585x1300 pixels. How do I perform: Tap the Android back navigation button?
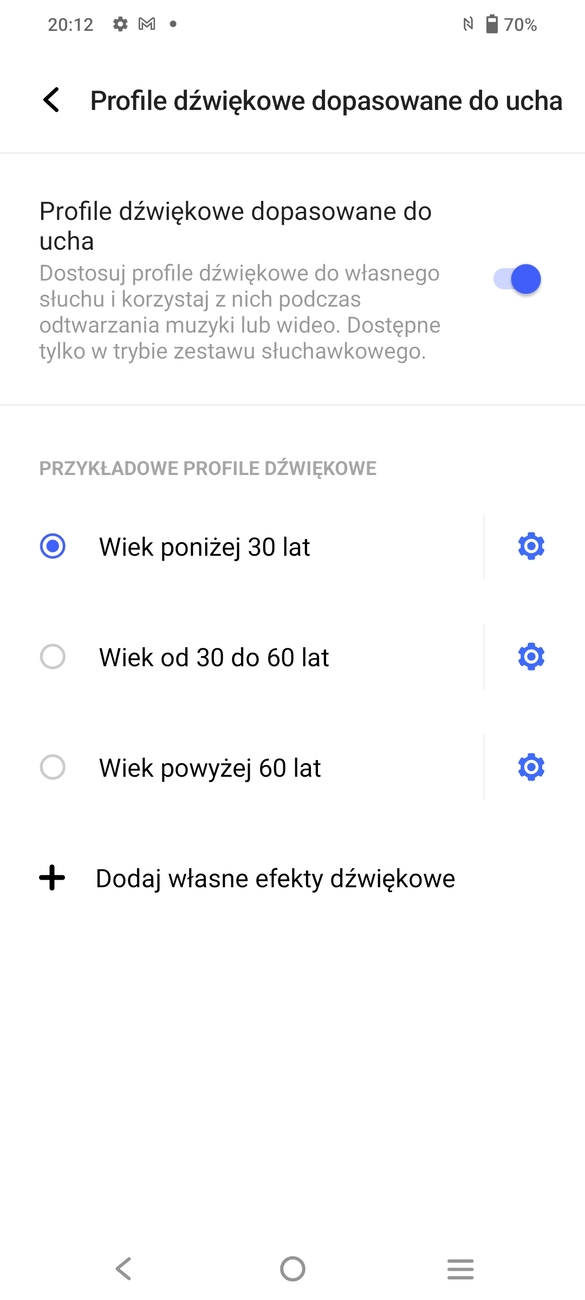[x=123, y=1269]
